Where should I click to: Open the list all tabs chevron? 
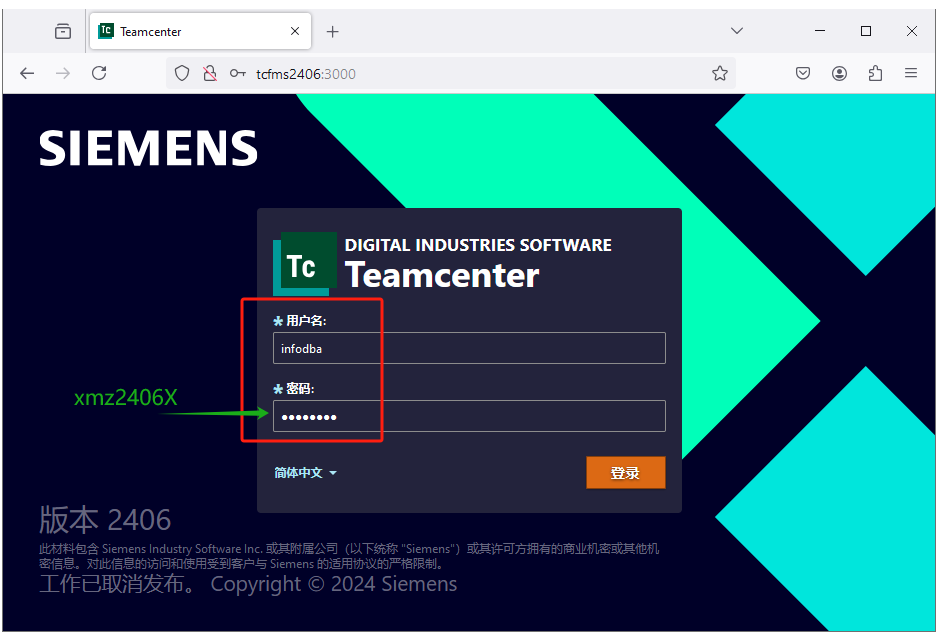737,31
